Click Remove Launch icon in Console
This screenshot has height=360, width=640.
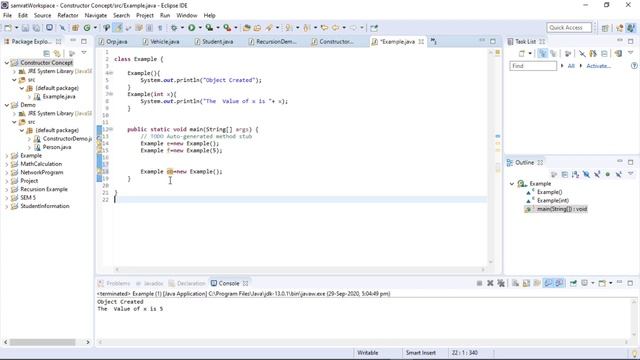[490, 283]
